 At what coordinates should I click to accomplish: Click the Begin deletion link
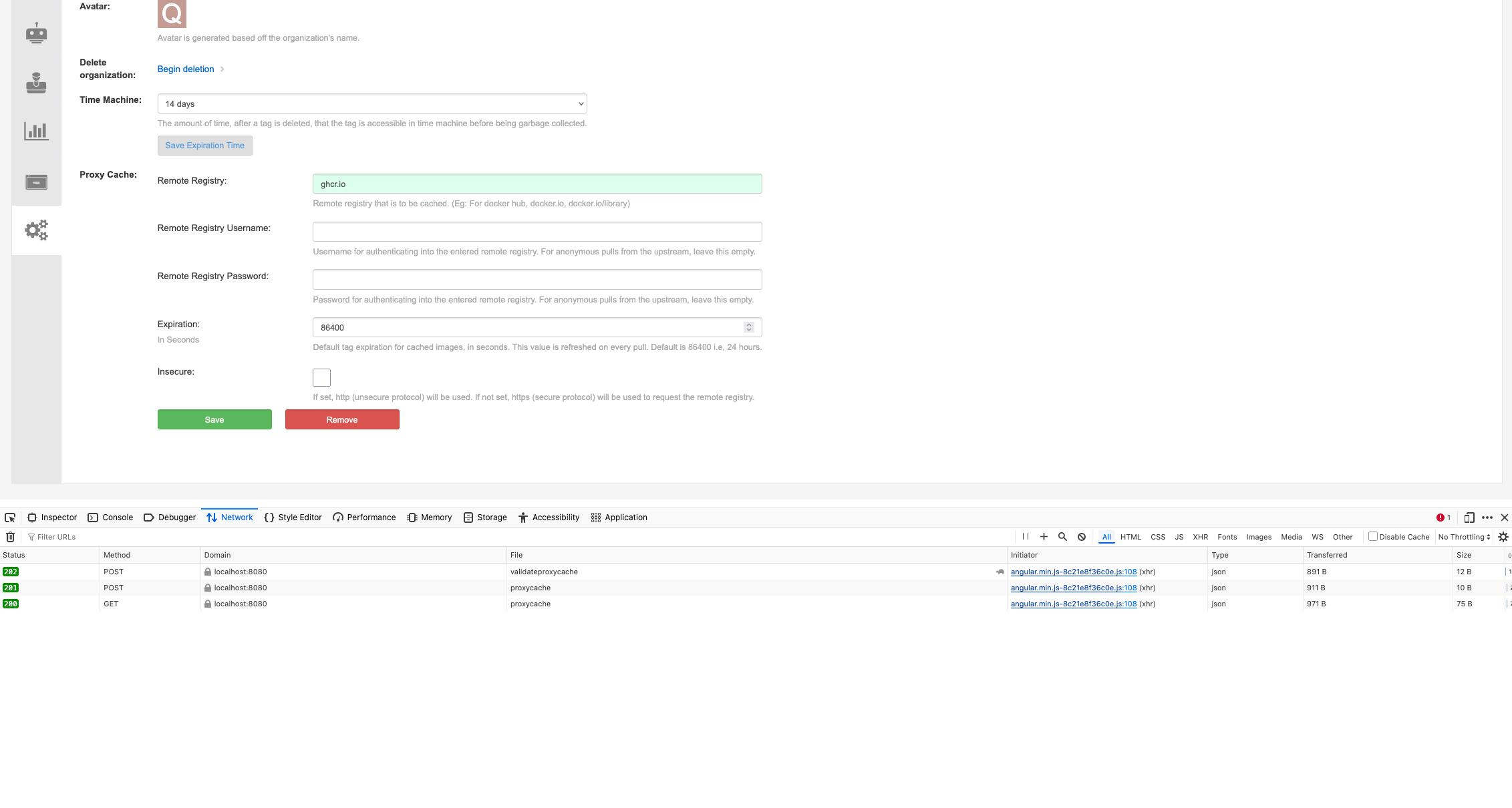pos(186,69)
